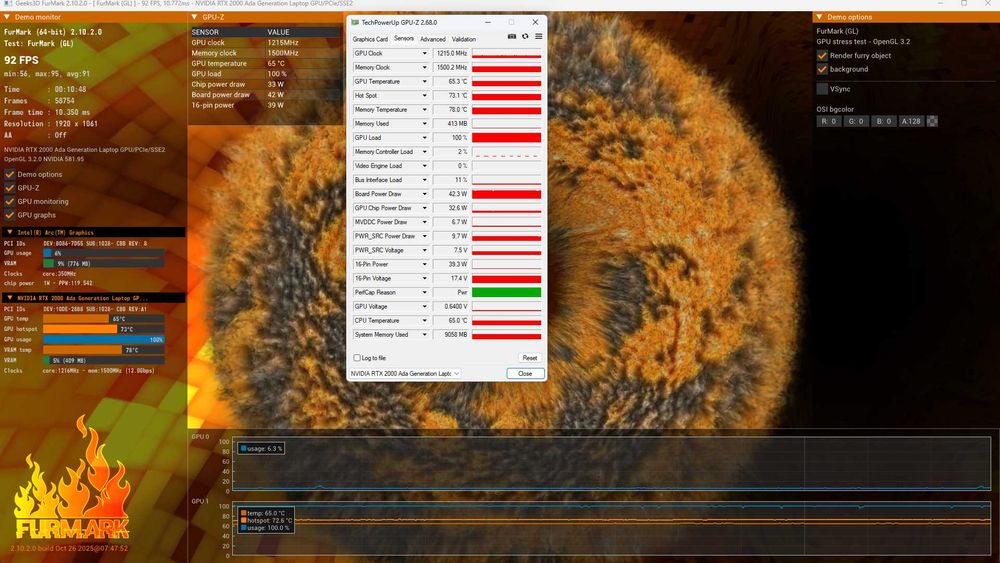Click the GPU Voltage value 0.6400 V

pyautogui.click(x=451, y=306)
